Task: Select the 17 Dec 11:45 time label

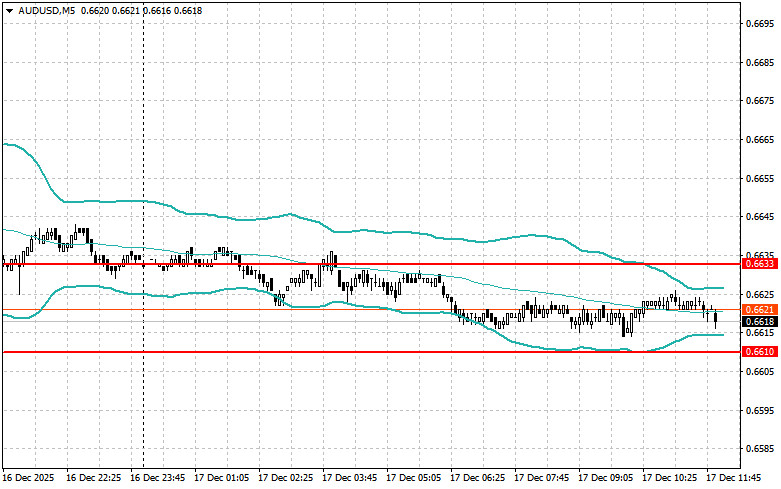Action: [734, 478]
